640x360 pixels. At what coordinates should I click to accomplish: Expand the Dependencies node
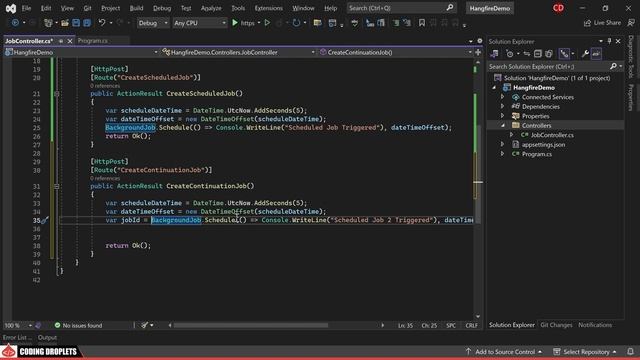[503, 107]
